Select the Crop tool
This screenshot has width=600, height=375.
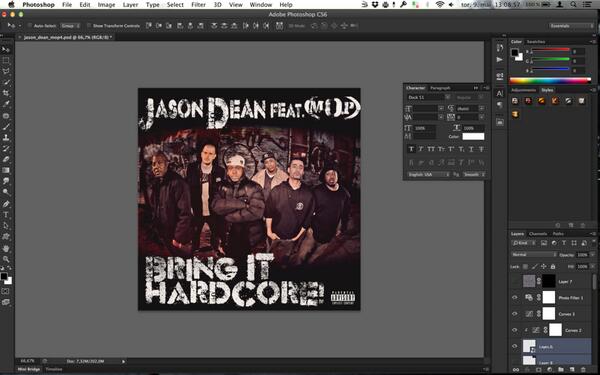[6, 93]
